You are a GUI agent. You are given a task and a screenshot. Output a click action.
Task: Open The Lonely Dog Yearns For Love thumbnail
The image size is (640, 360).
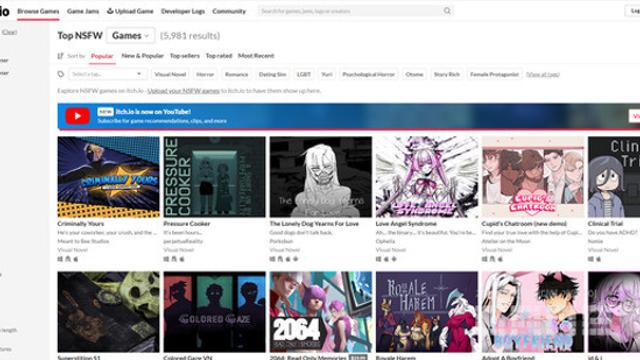point(320,177)
